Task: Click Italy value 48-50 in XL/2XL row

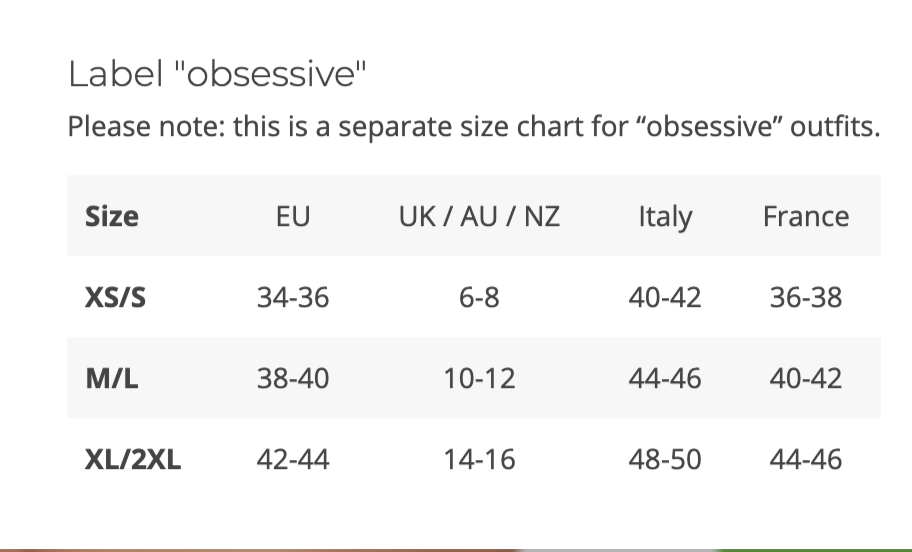Action: [665, 459]
